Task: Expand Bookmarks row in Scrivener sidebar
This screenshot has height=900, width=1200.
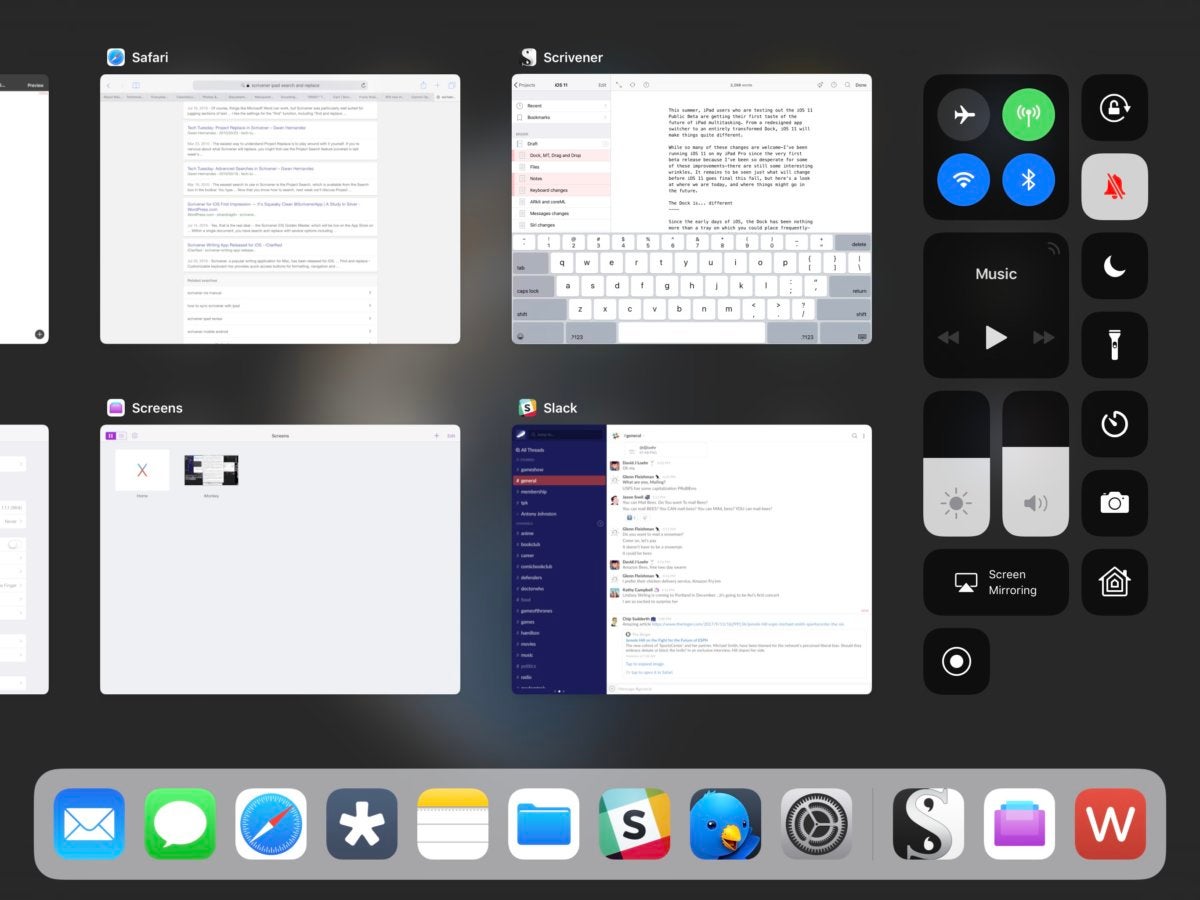Action: coord(561,118)
